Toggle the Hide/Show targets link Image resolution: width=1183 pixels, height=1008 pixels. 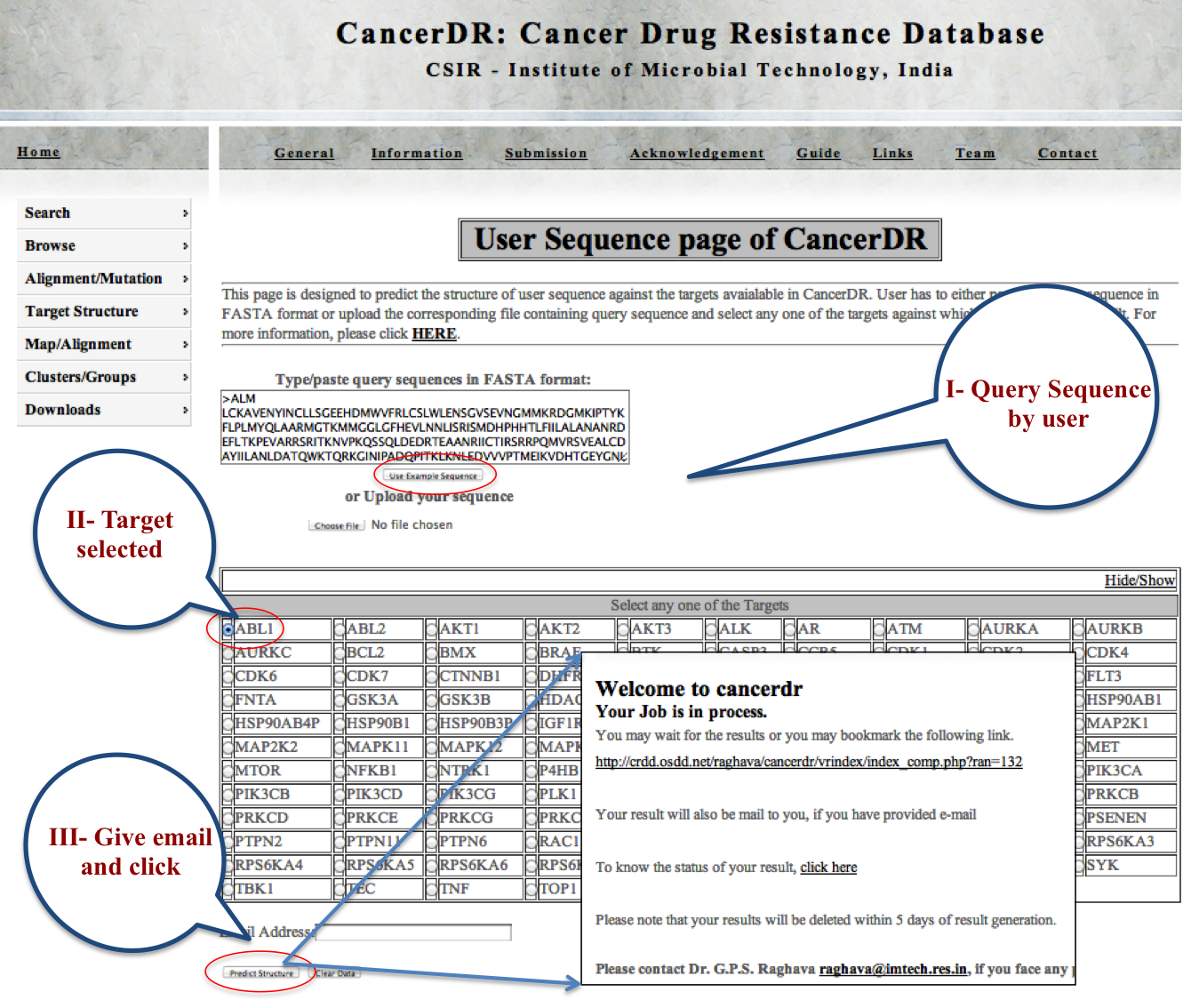click(1139, 580)
